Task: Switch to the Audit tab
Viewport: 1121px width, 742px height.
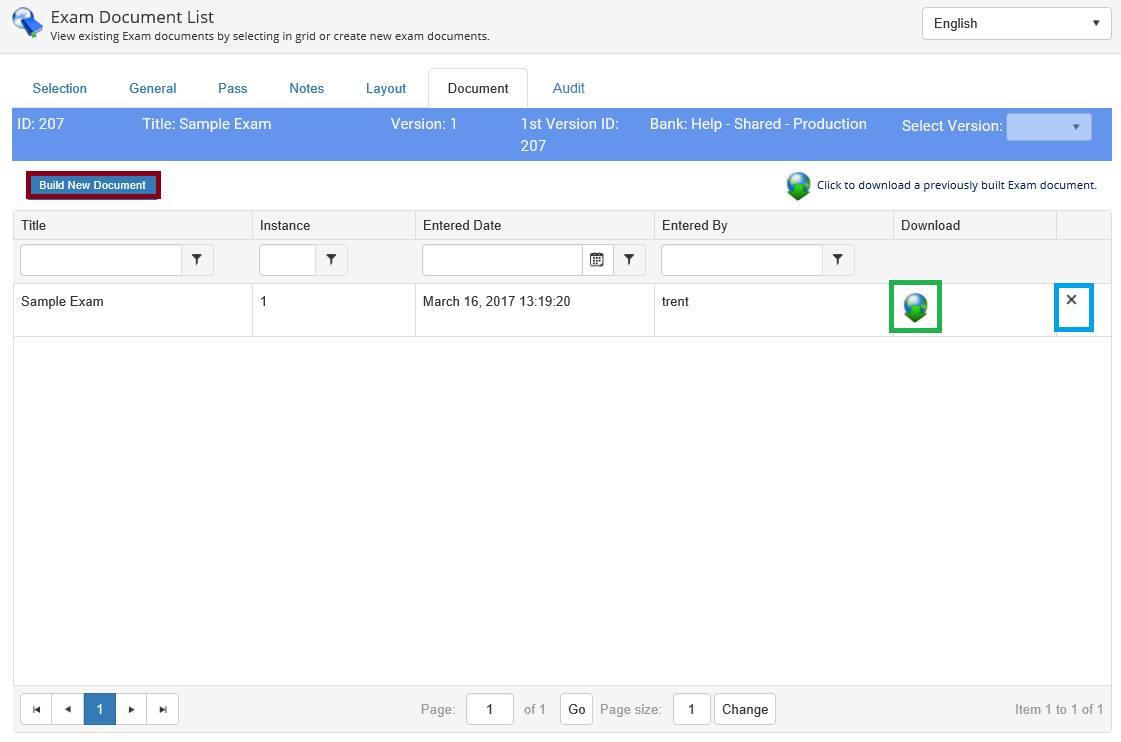Action: [568, 88]
